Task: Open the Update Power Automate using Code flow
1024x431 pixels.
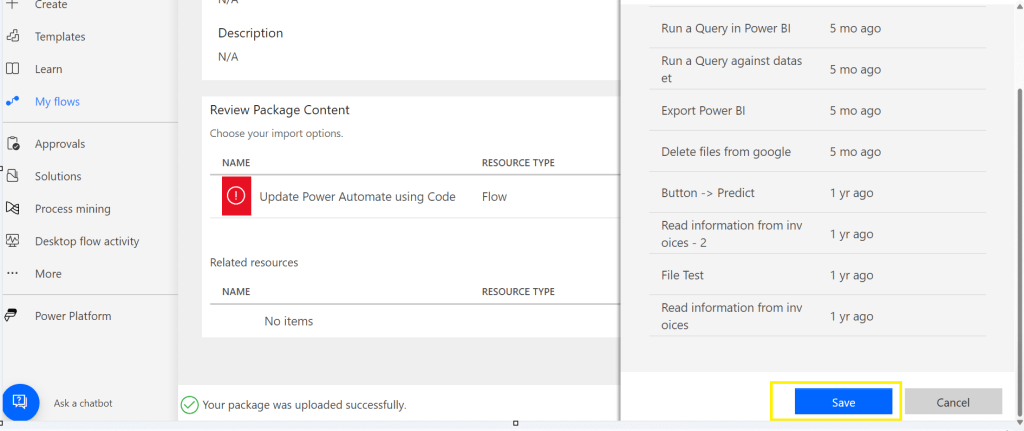Action: tap(357, 197)
